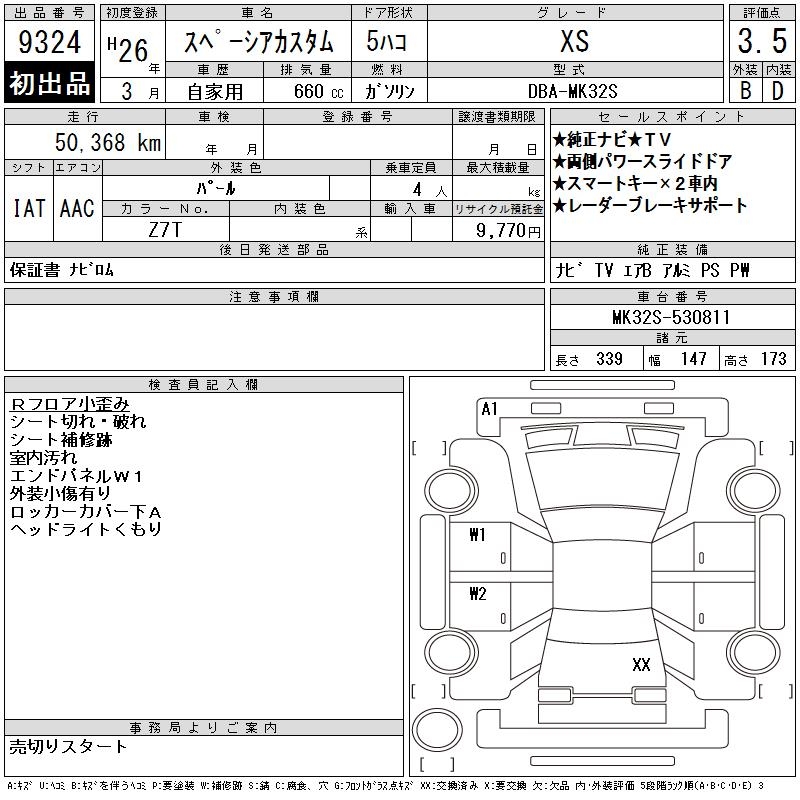
Task: Click the displacement value 660 cc
Action: click(x=318, y=91)
